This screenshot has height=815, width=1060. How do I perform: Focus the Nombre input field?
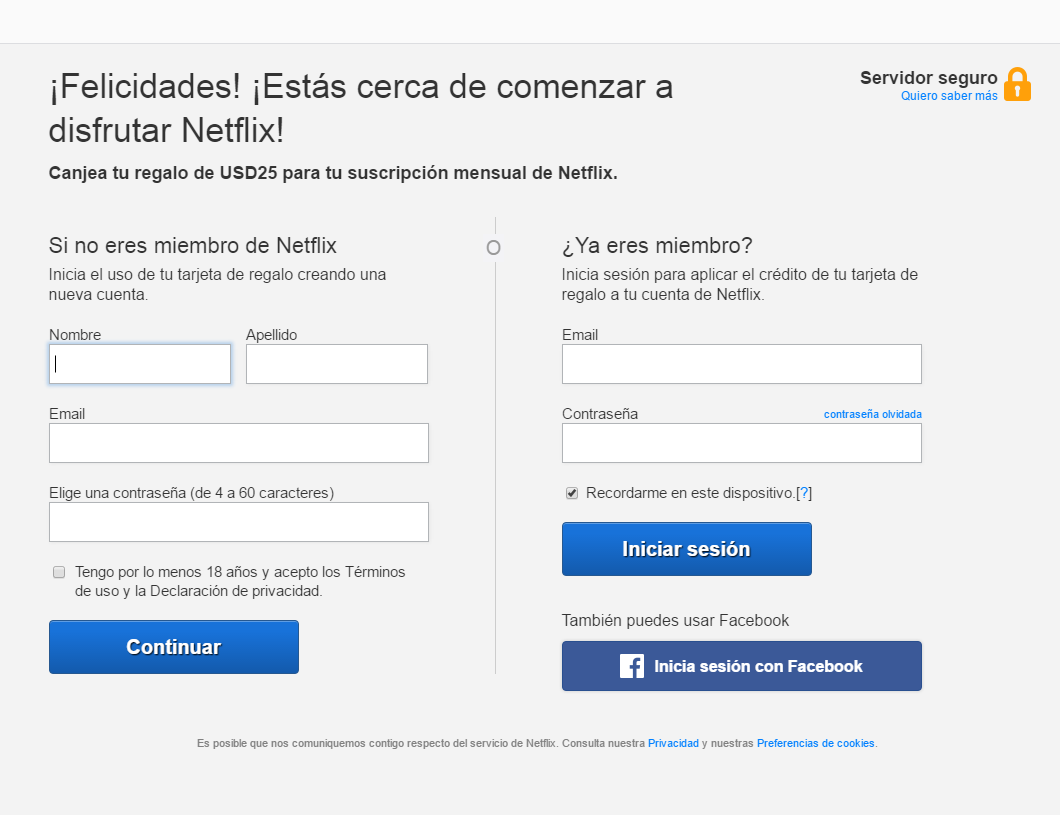coord(140,364)
